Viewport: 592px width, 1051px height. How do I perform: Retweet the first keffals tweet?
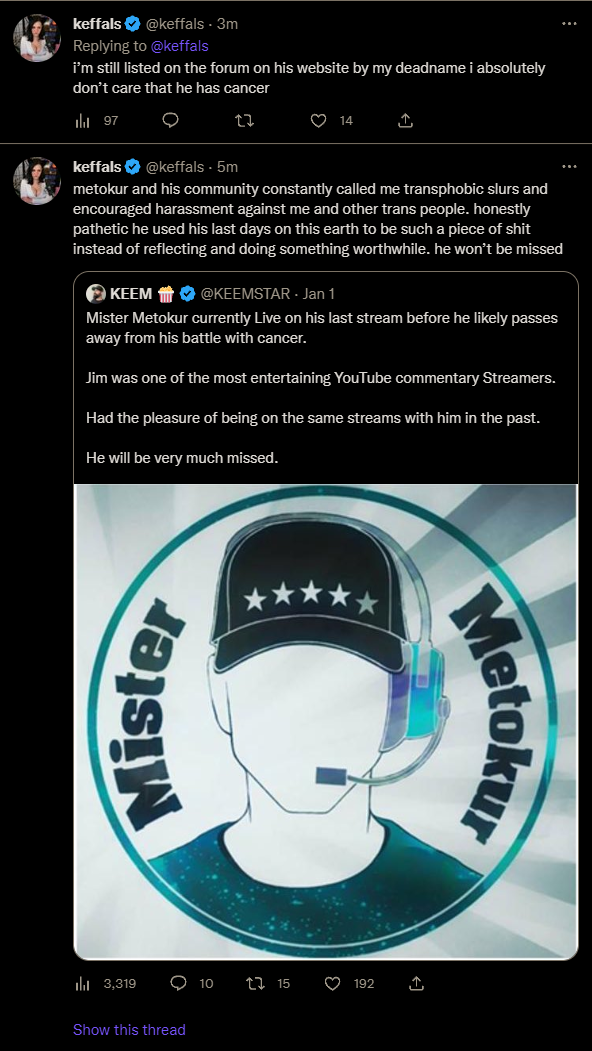[245, 121]
